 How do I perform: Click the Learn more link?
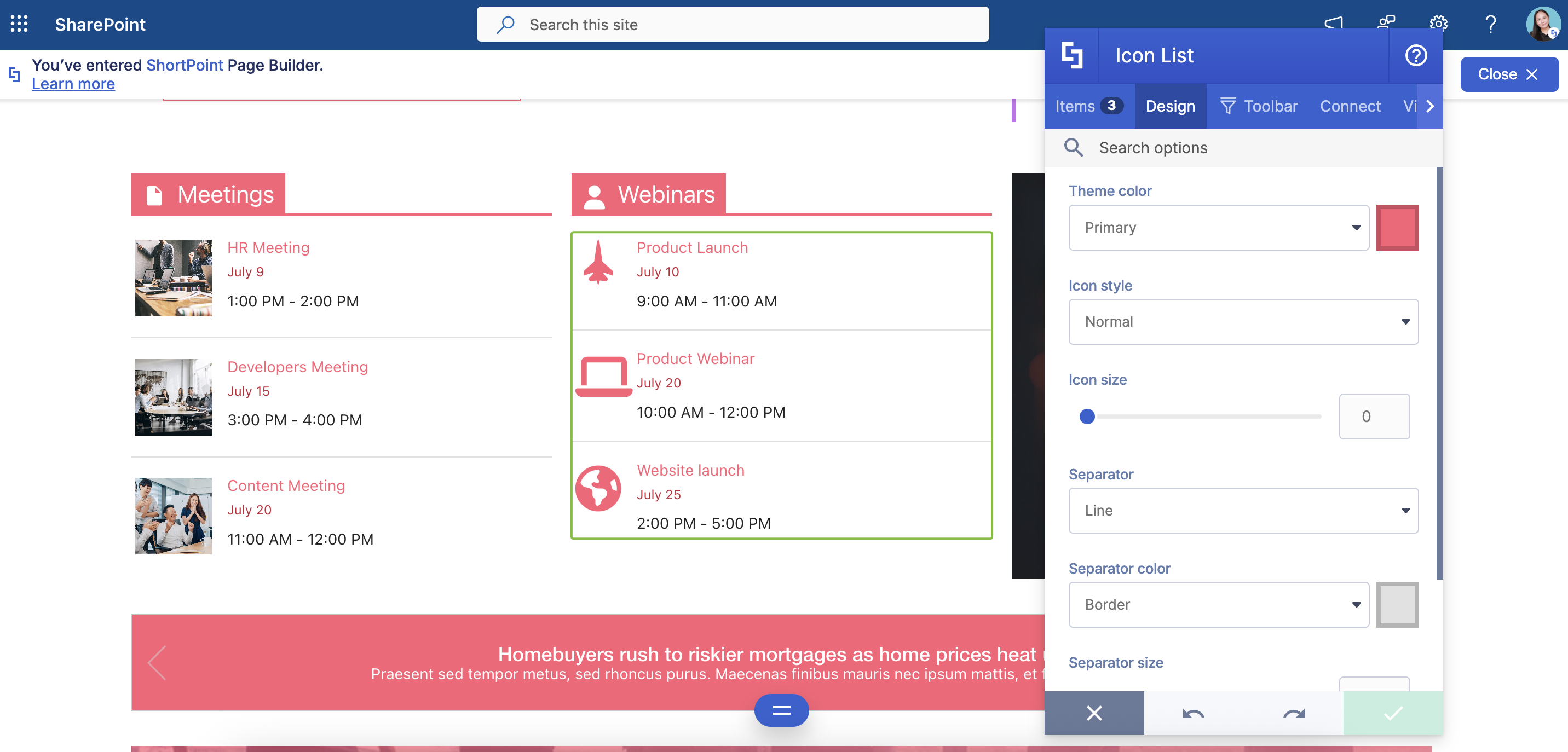click(x=73, y=84)
